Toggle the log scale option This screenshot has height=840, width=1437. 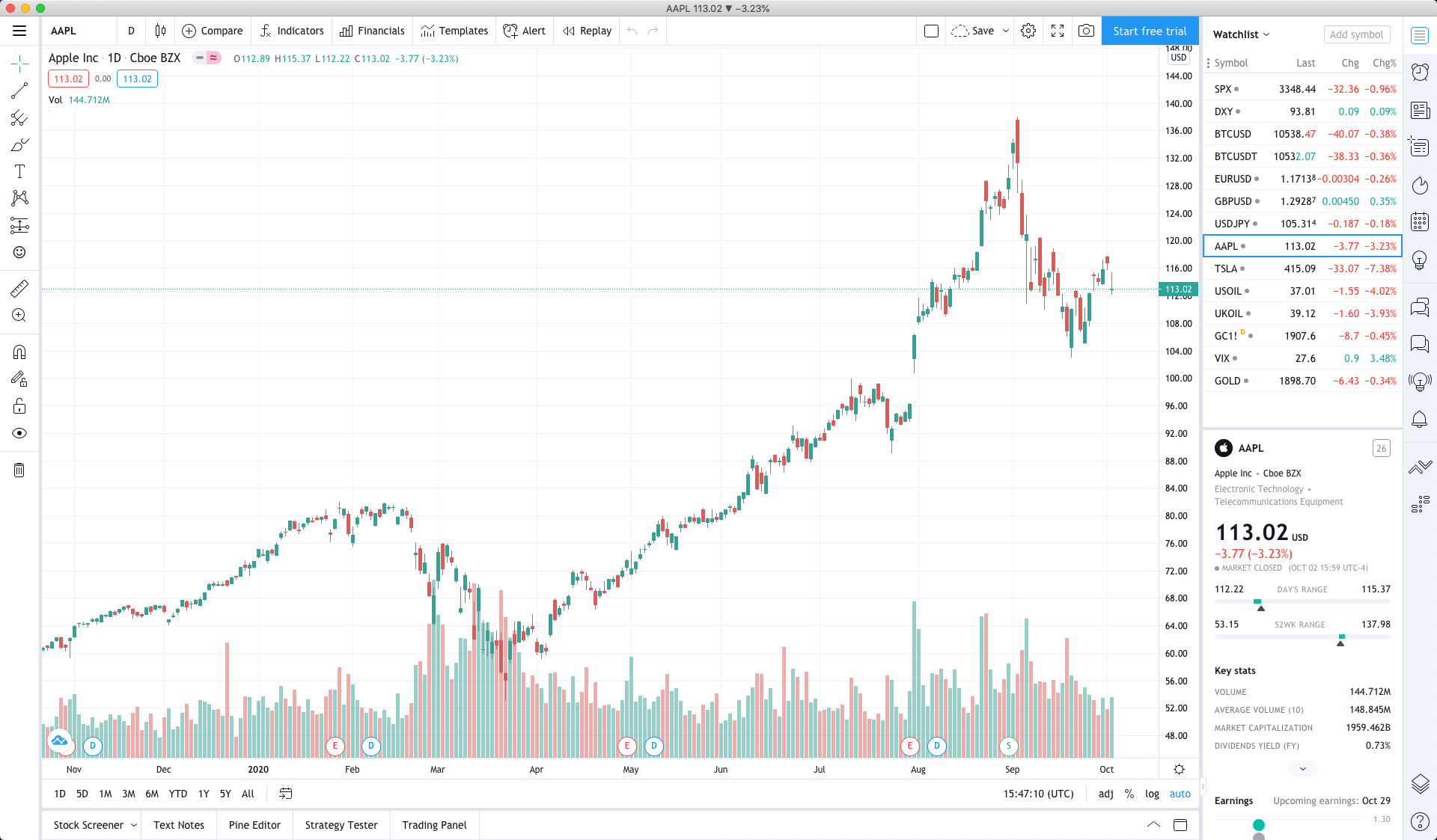[x=1152, y=794]
